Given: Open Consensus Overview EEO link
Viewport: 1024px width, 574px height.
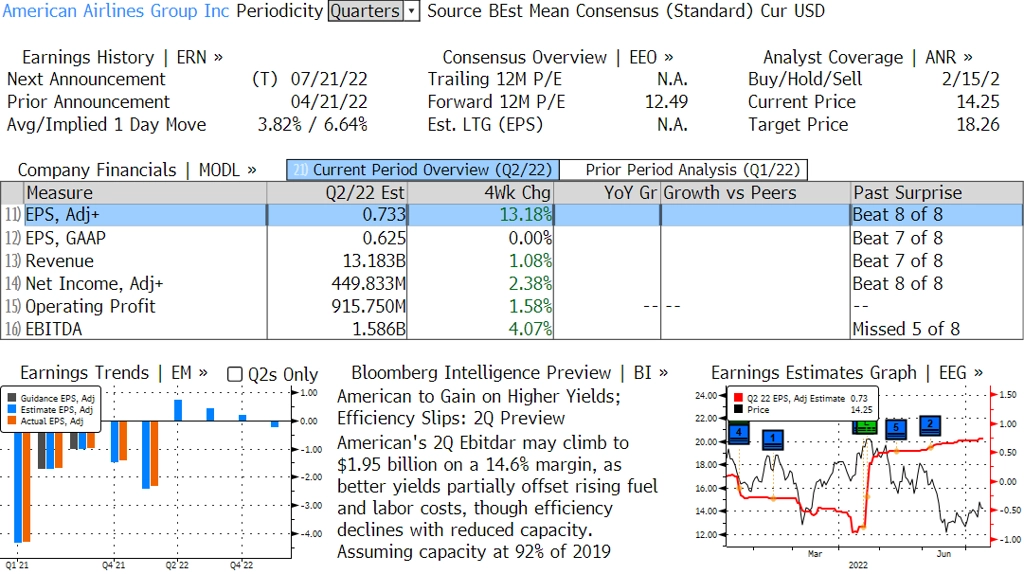Looking at the screenshot, I should click(x=558, y=57).
